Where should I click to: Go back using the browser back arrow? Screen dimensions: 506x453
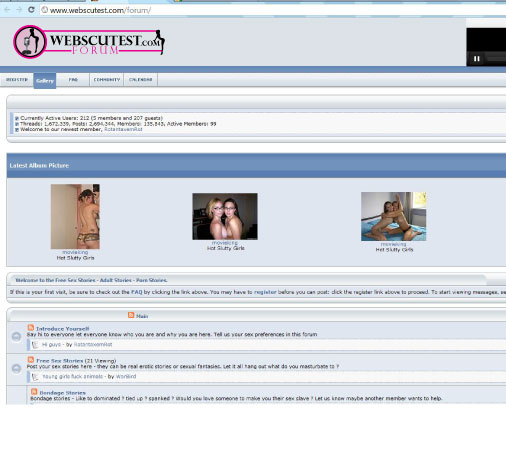coord(7,10)
